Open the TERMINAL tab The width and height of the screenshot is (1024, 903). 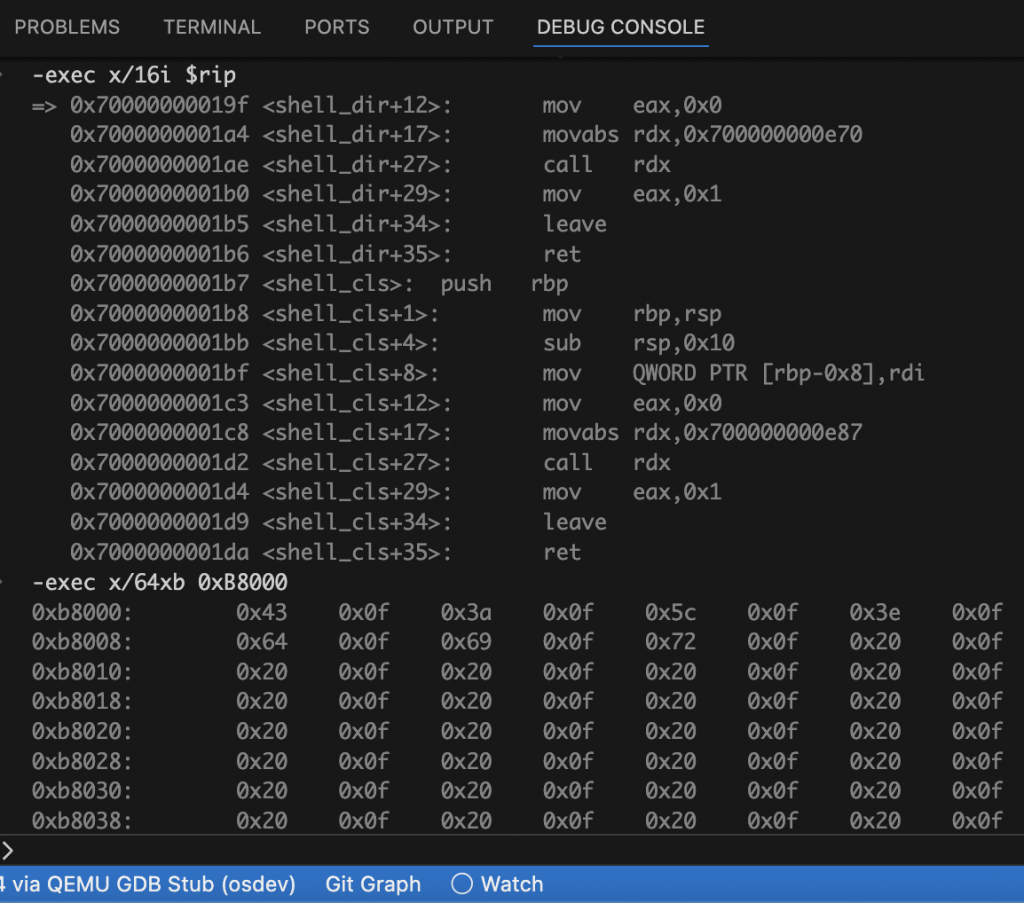click(x=212, y=27)
